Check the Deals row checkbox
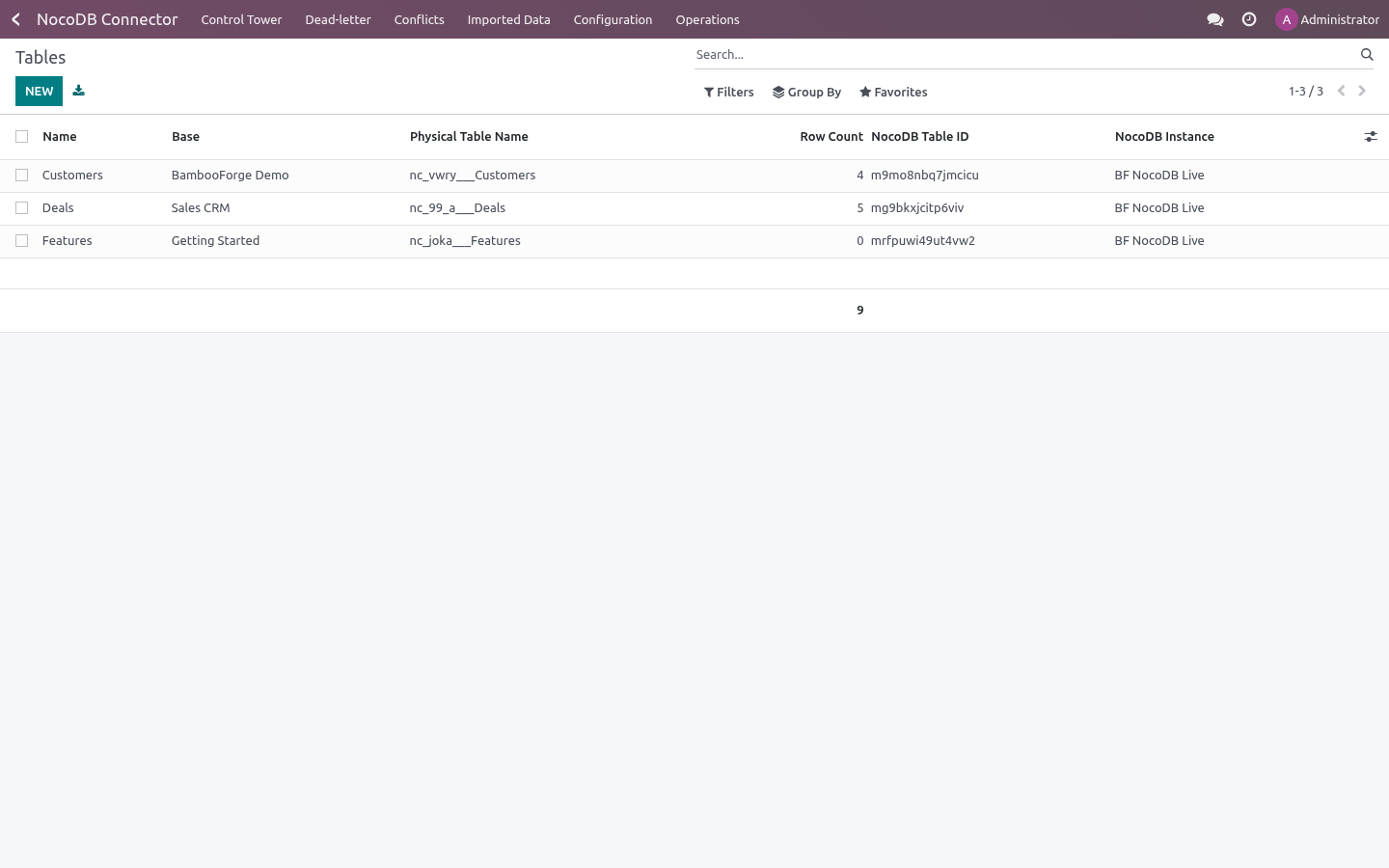The image size is (1389, 868). pyautogui.click(x=21, y=208)
